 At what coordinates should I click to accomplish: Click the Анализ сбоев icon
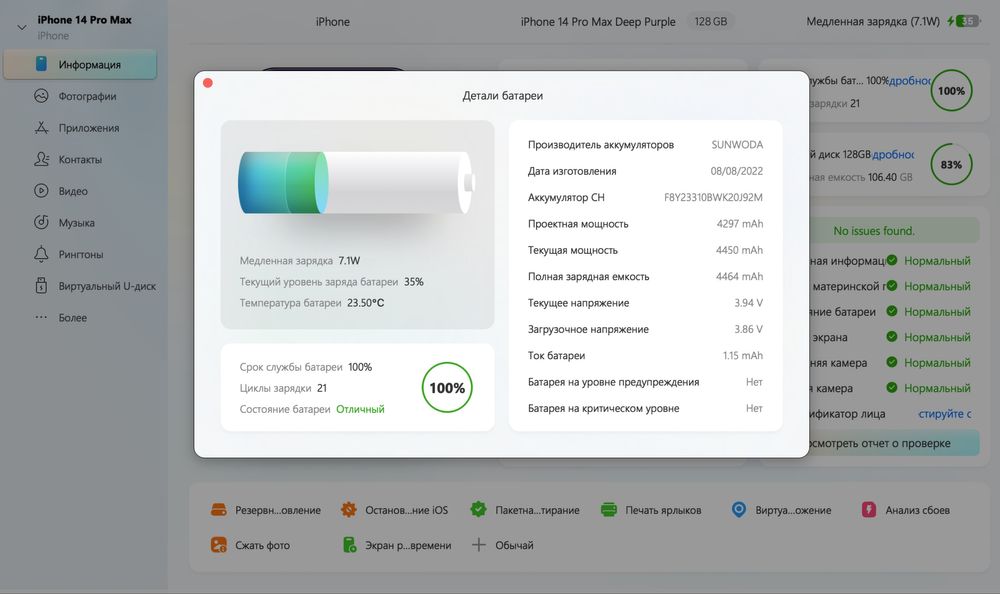[869, 509]
